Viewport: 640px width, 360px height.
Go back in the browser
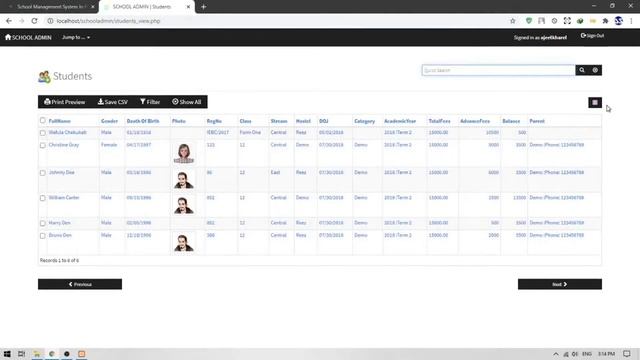[9, 21]
